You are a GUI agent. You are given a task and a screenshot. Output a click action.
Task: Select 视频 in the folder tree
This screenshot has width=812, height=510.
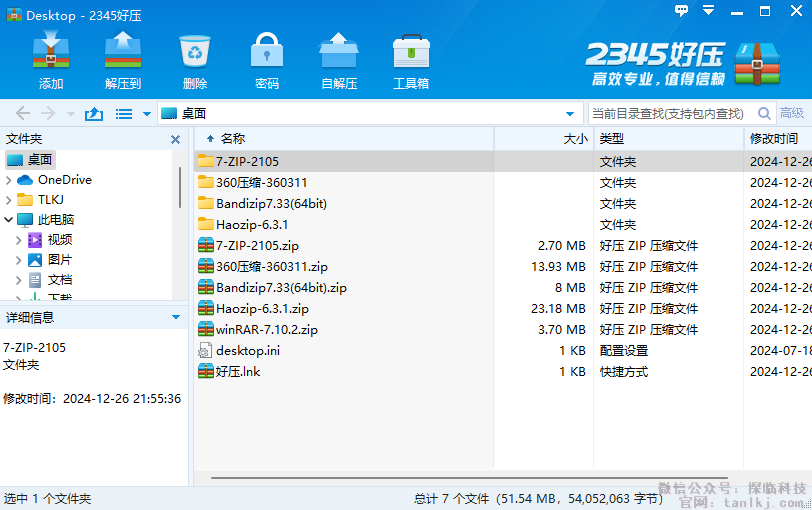[50, 240]
